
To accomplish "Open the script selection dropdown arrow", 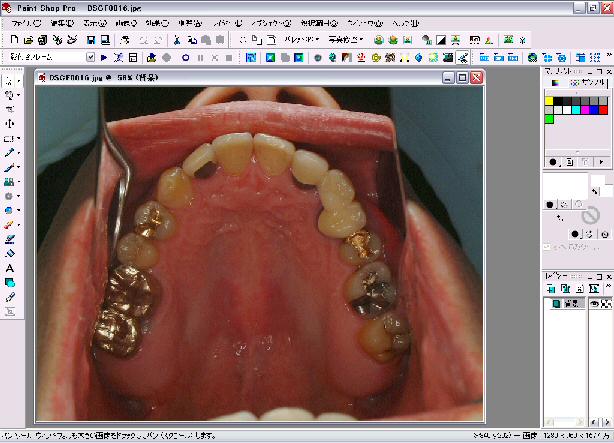I will point(90,58).
